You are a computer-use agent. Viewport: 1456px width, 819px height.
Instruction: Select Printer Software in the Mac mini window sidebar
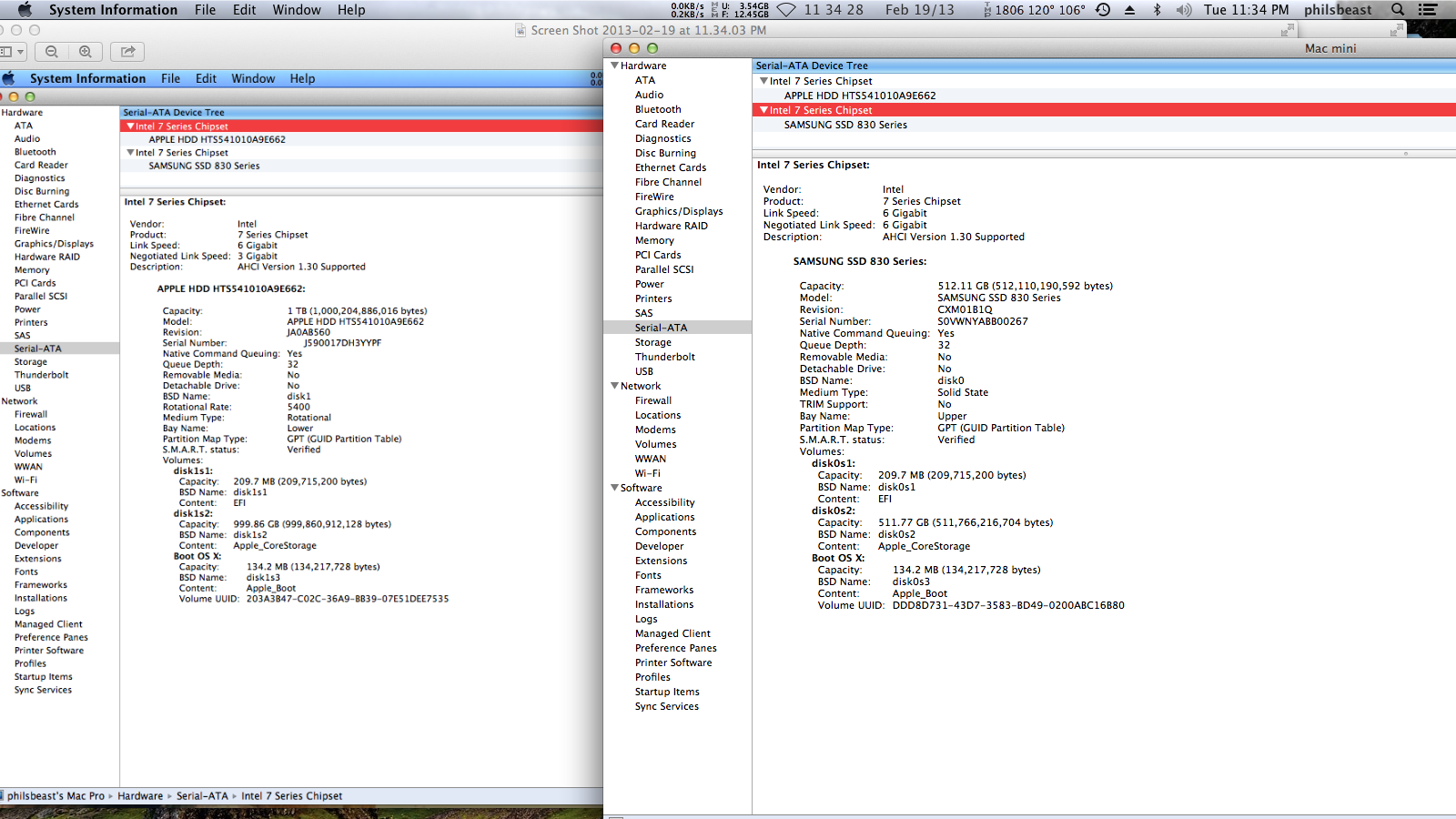tap(673, 662)
